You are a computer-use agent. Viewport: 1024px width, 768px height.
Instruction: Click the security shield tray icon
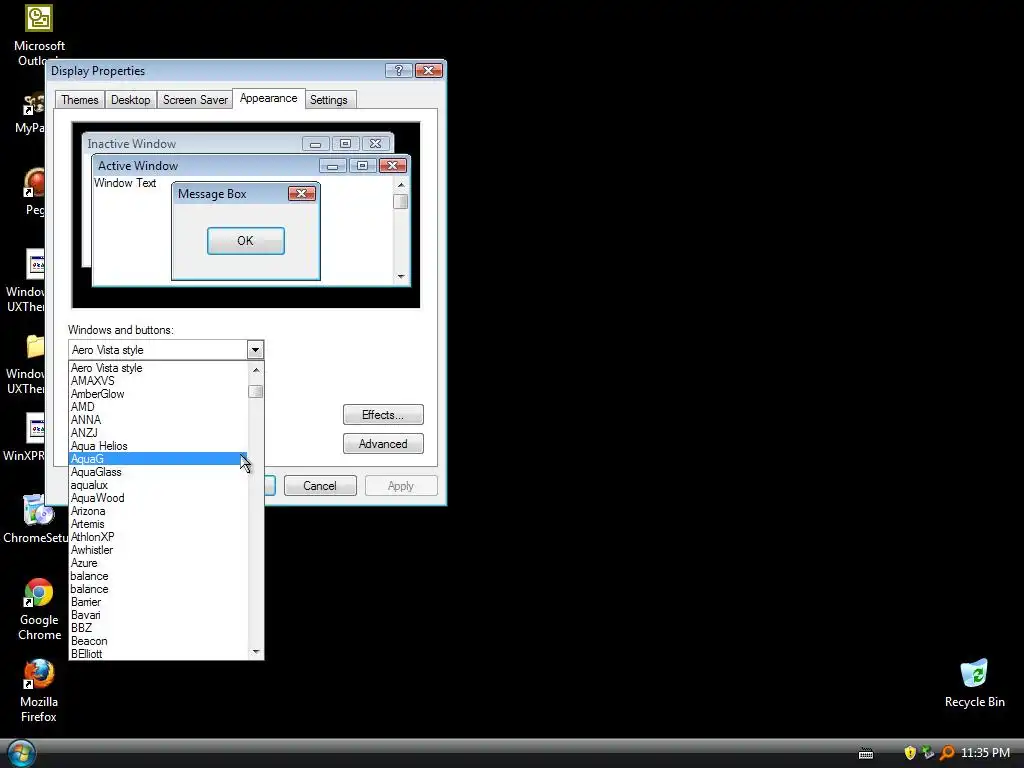tap(910, 753)
